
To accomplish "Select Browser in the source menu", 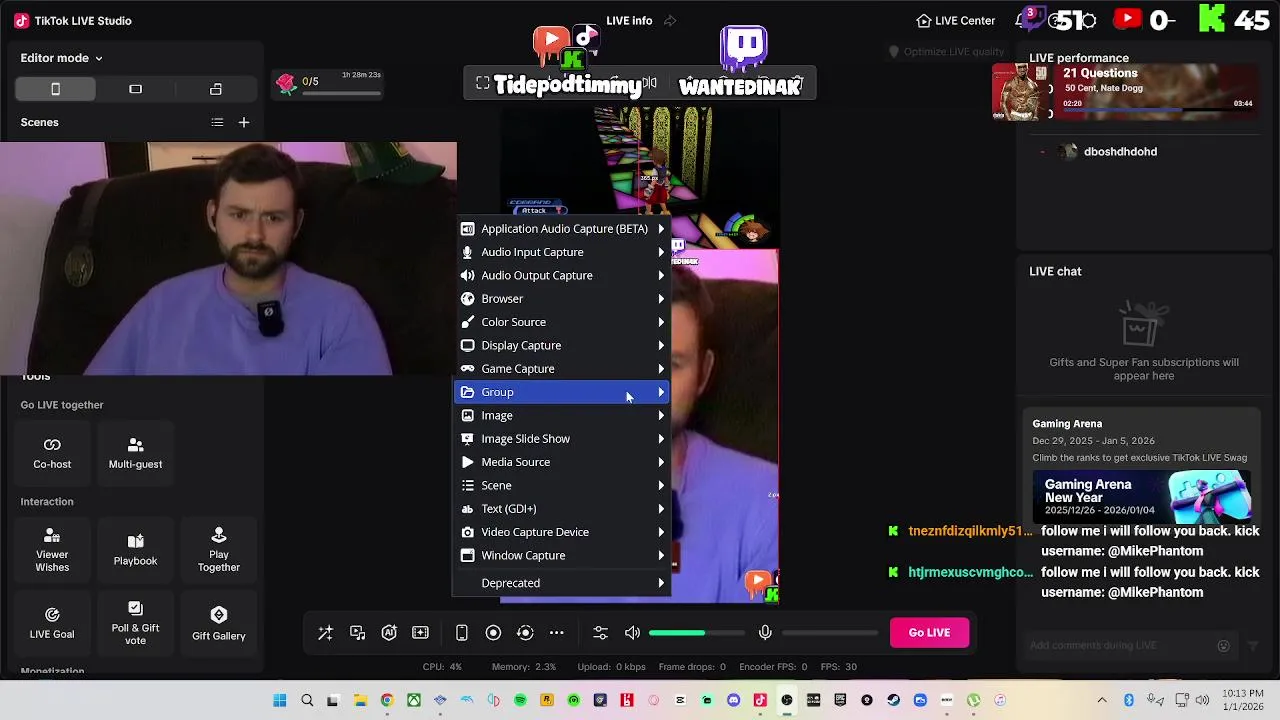I will 562,299.
